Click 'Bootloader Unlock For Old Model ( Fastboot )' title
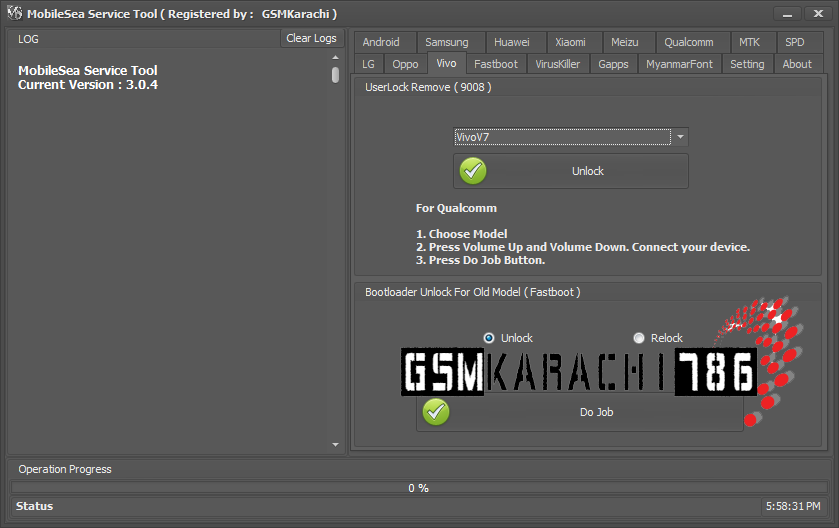The image size is (839, 528). click(472, 292)
